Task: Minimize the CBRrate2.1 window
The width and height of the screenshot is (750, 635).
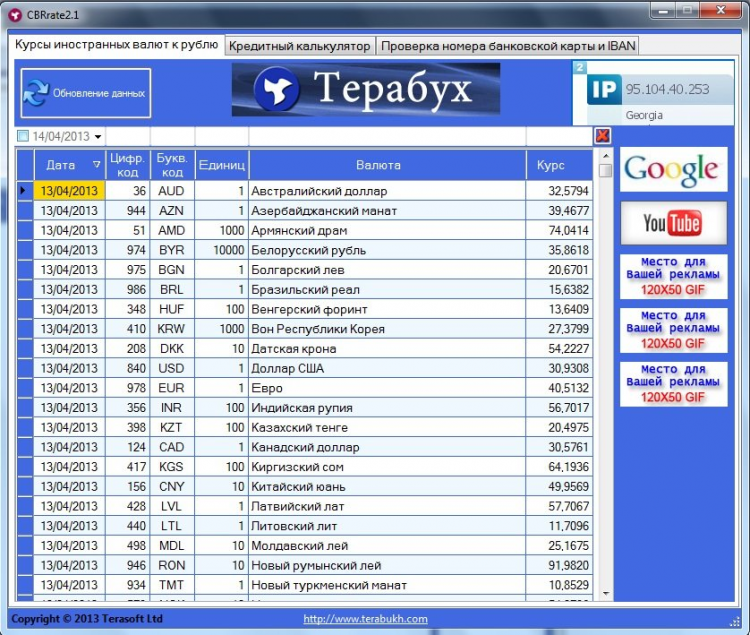Action: point(663,11)
